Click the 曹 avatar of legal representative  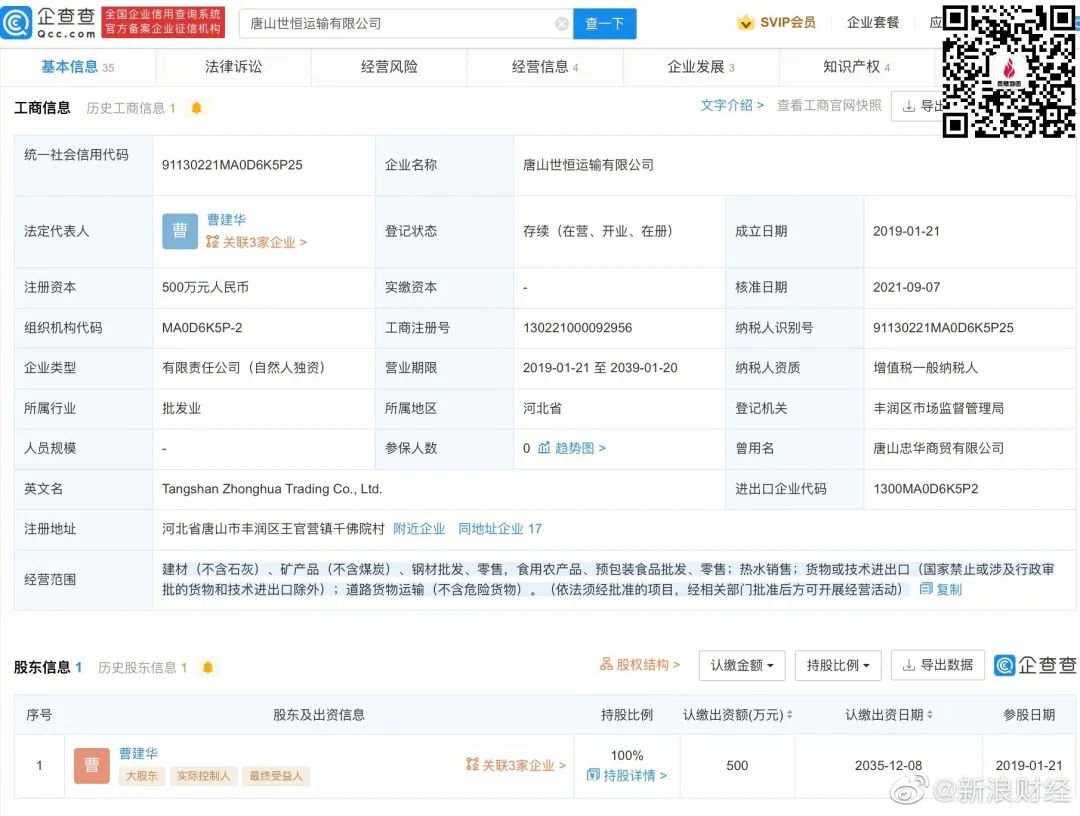180,231
